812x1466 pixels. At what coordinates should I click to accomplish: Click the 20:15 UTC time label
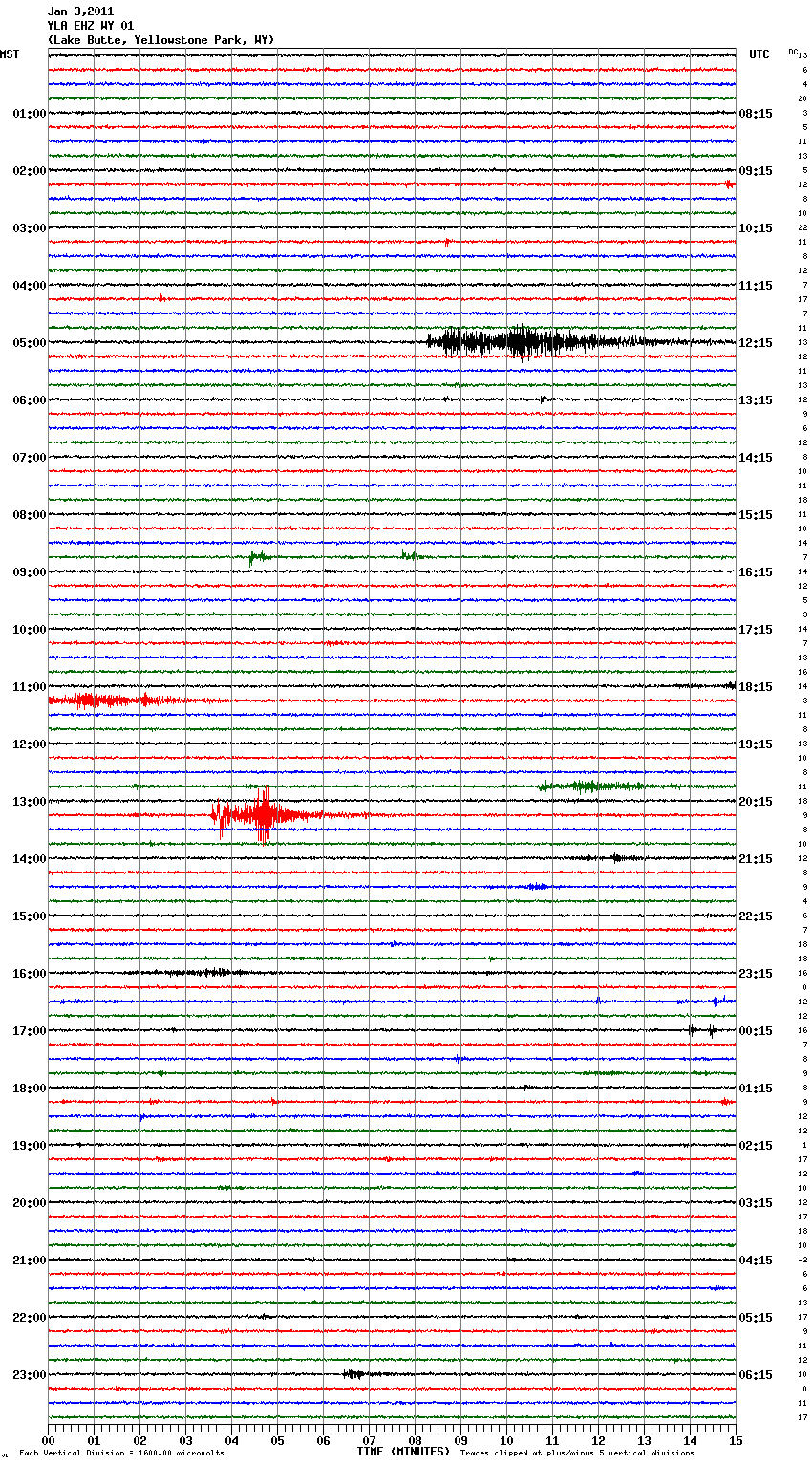point(756,802)
